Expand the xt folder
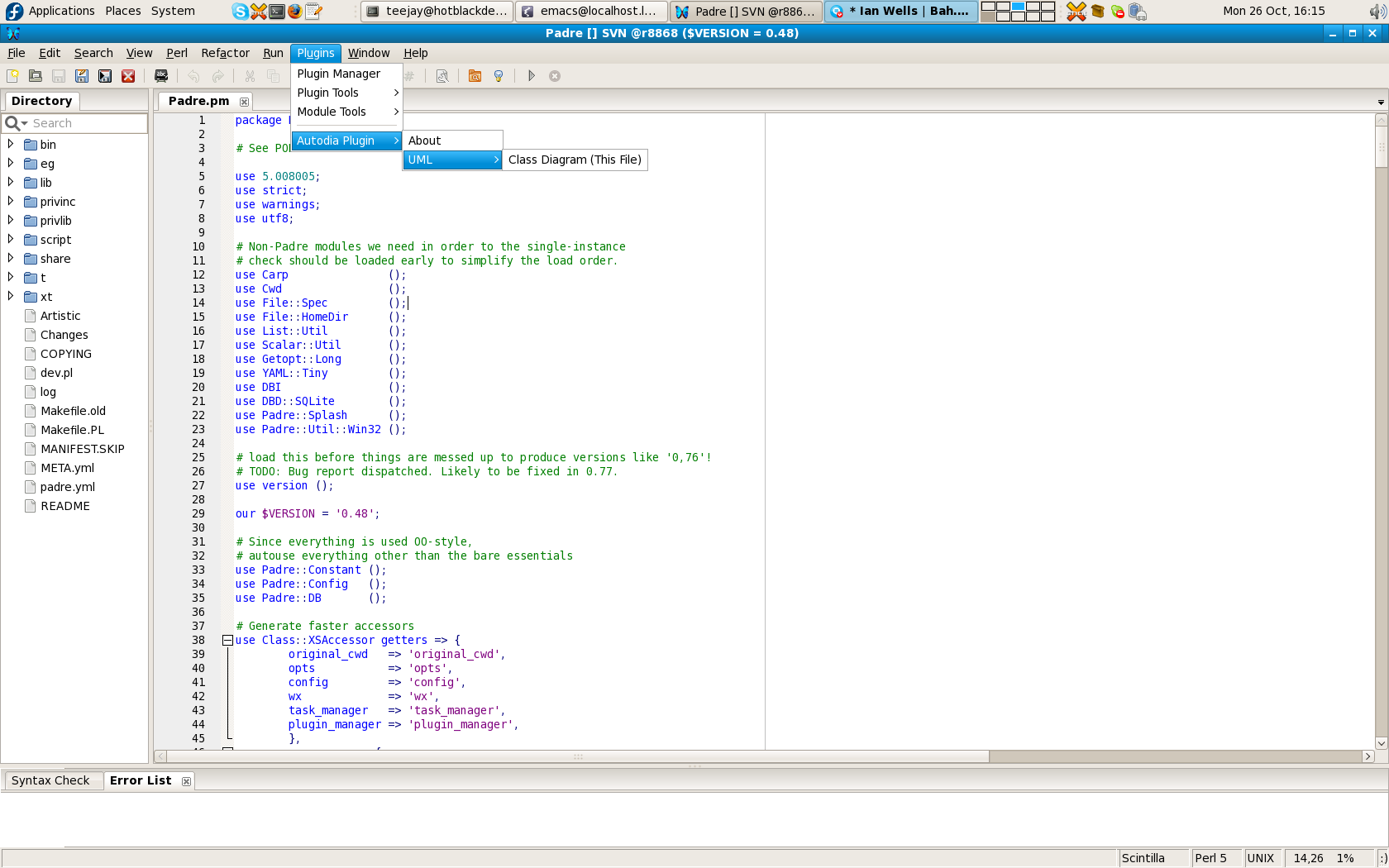Screen dimensions: 1389x868 tap(11, 296)
